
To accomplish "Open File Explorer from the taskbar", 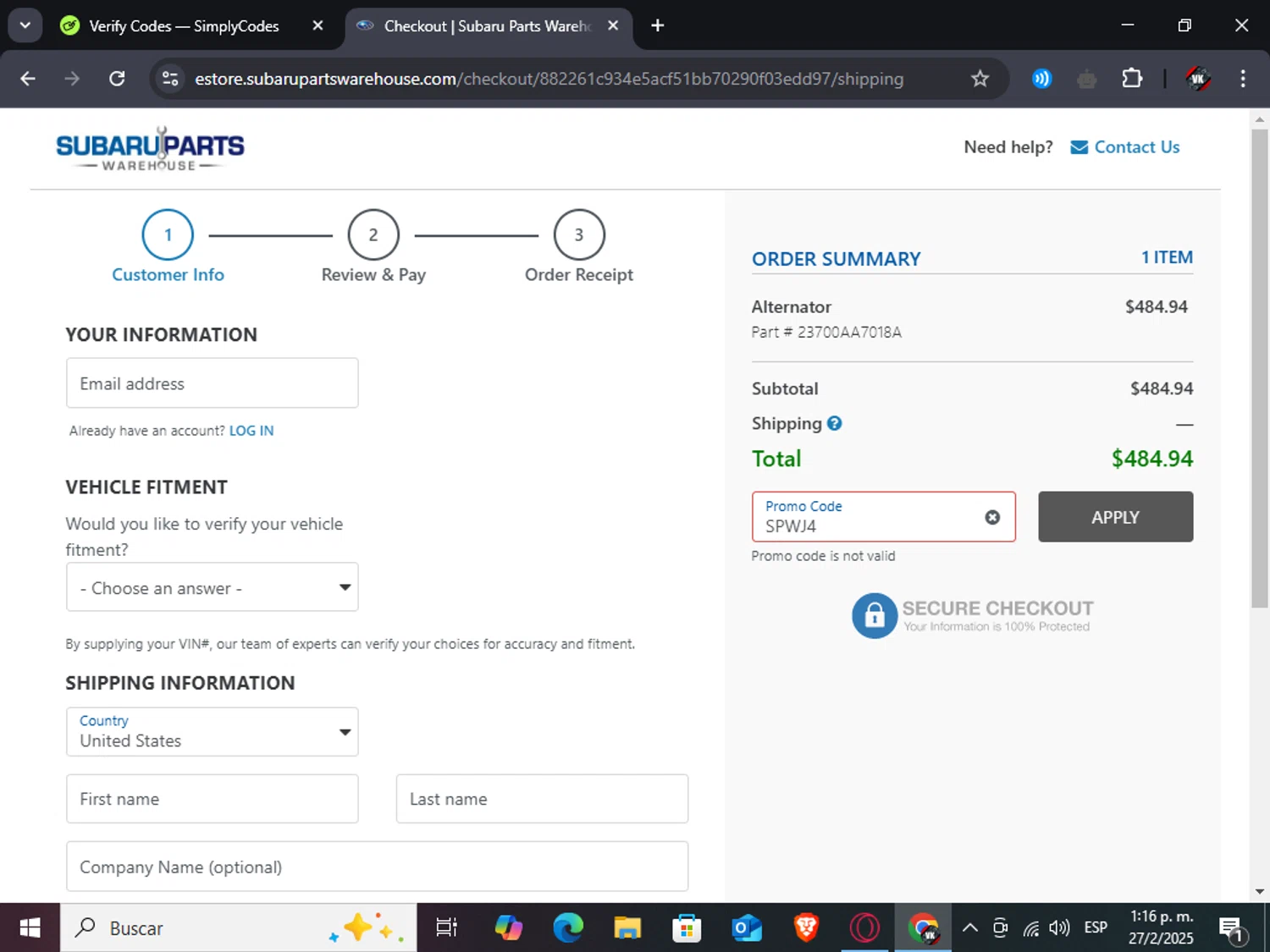I will (x=627, y=928).
